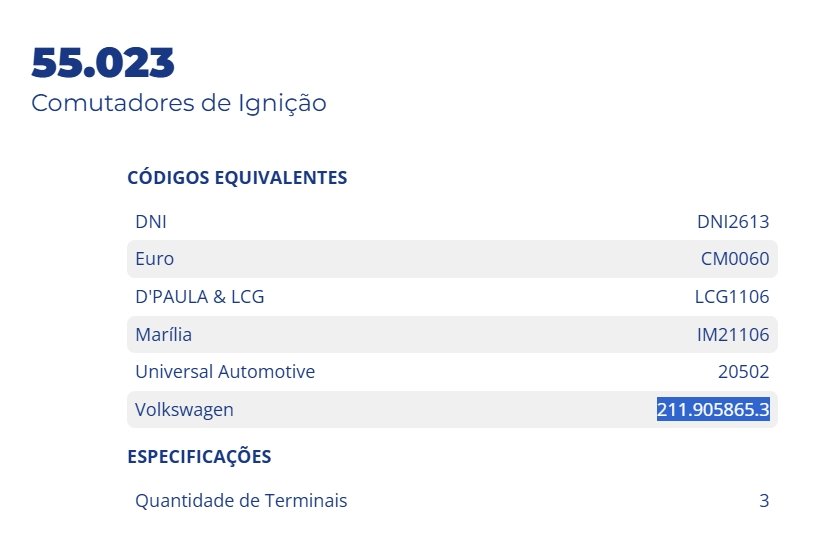The height and width of the screenshot is (555, 838).
Task: Select the DNI brand label
Action: coord(151,221)
